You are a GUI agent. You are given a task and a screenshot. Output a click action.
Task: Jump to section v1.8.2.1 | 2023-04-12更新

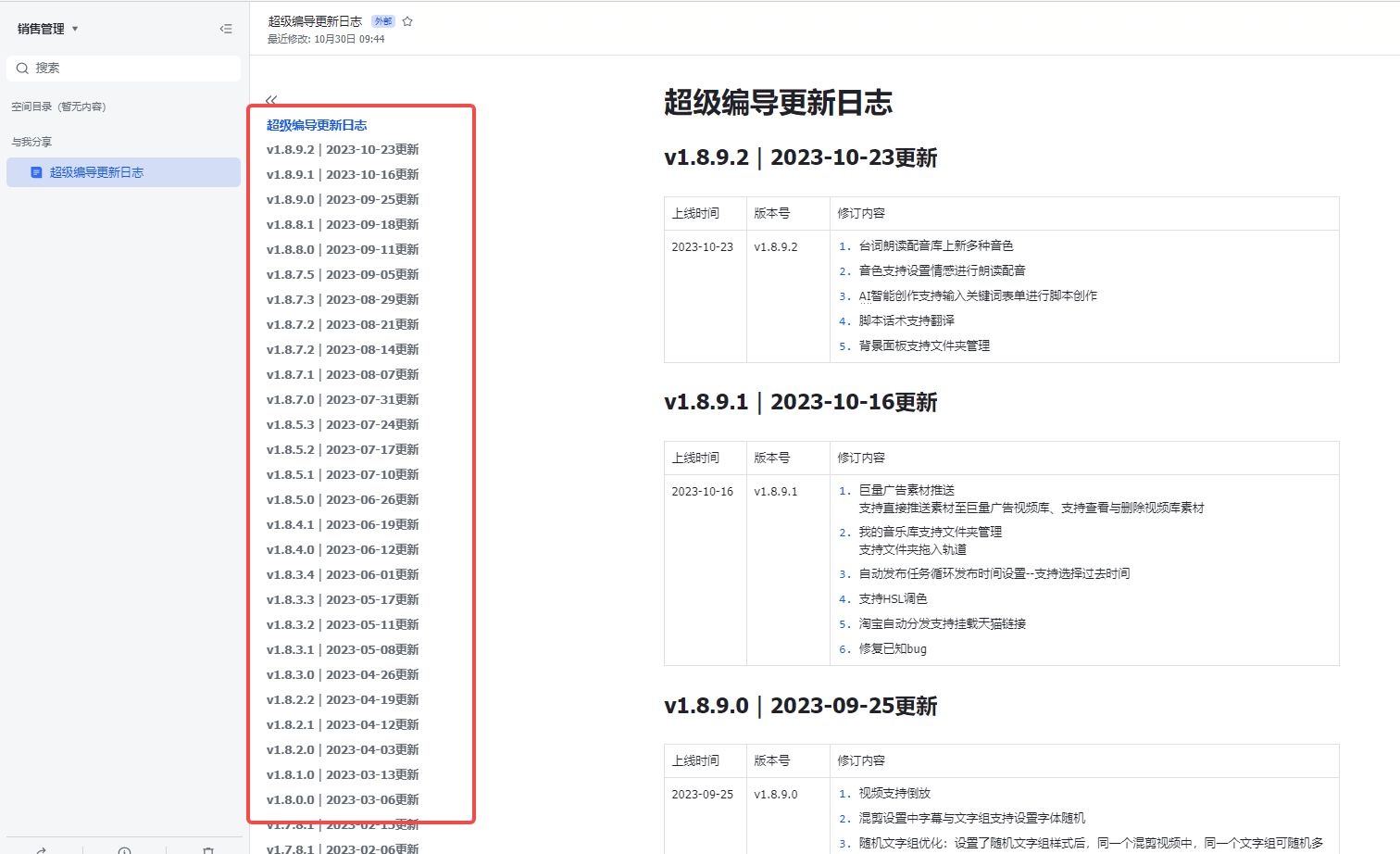[x=343, y=724]
